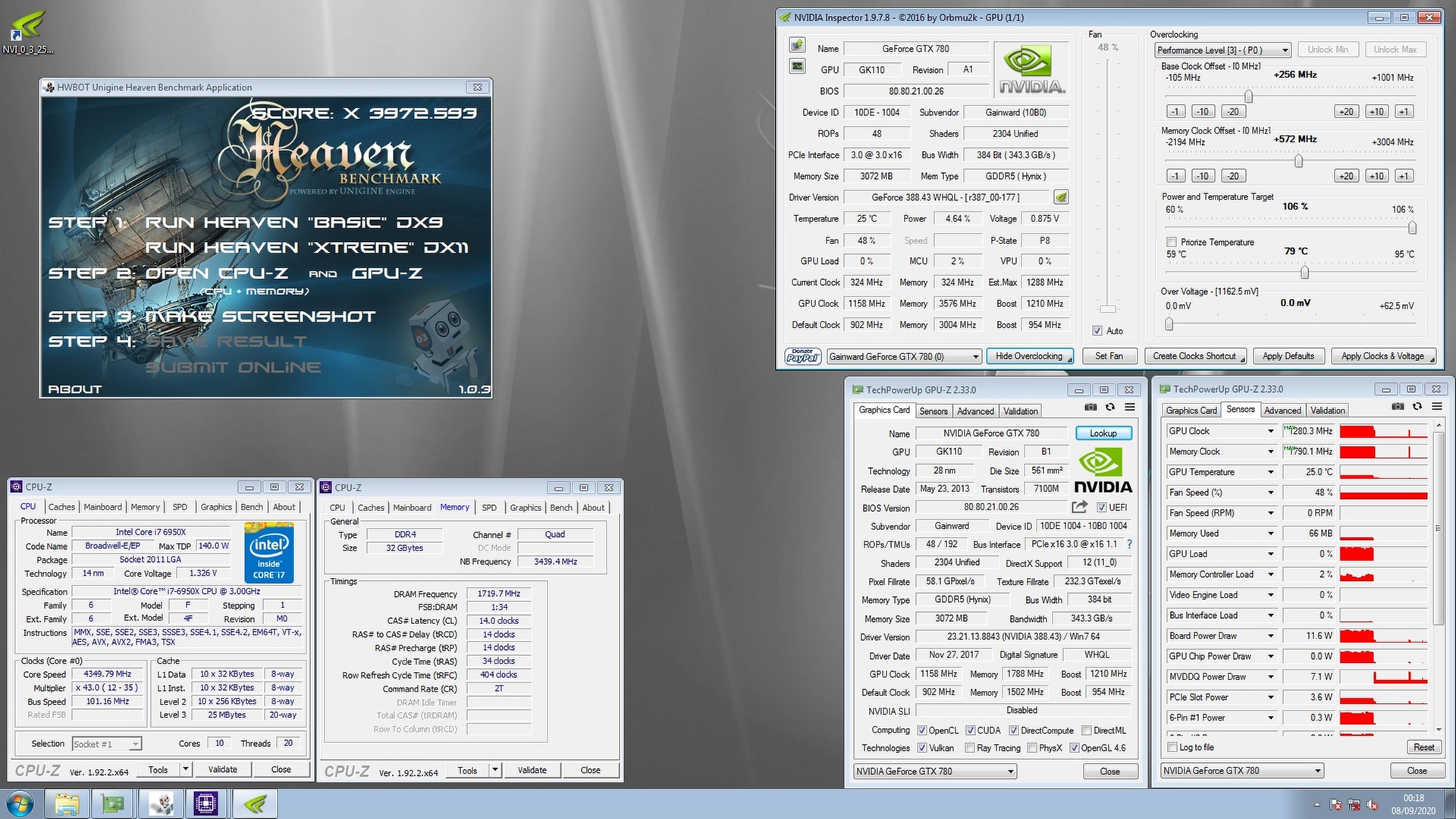Click refresh icon in GPU-Z Graphics Card window
1456x819 pixels.
(1110, 407)
